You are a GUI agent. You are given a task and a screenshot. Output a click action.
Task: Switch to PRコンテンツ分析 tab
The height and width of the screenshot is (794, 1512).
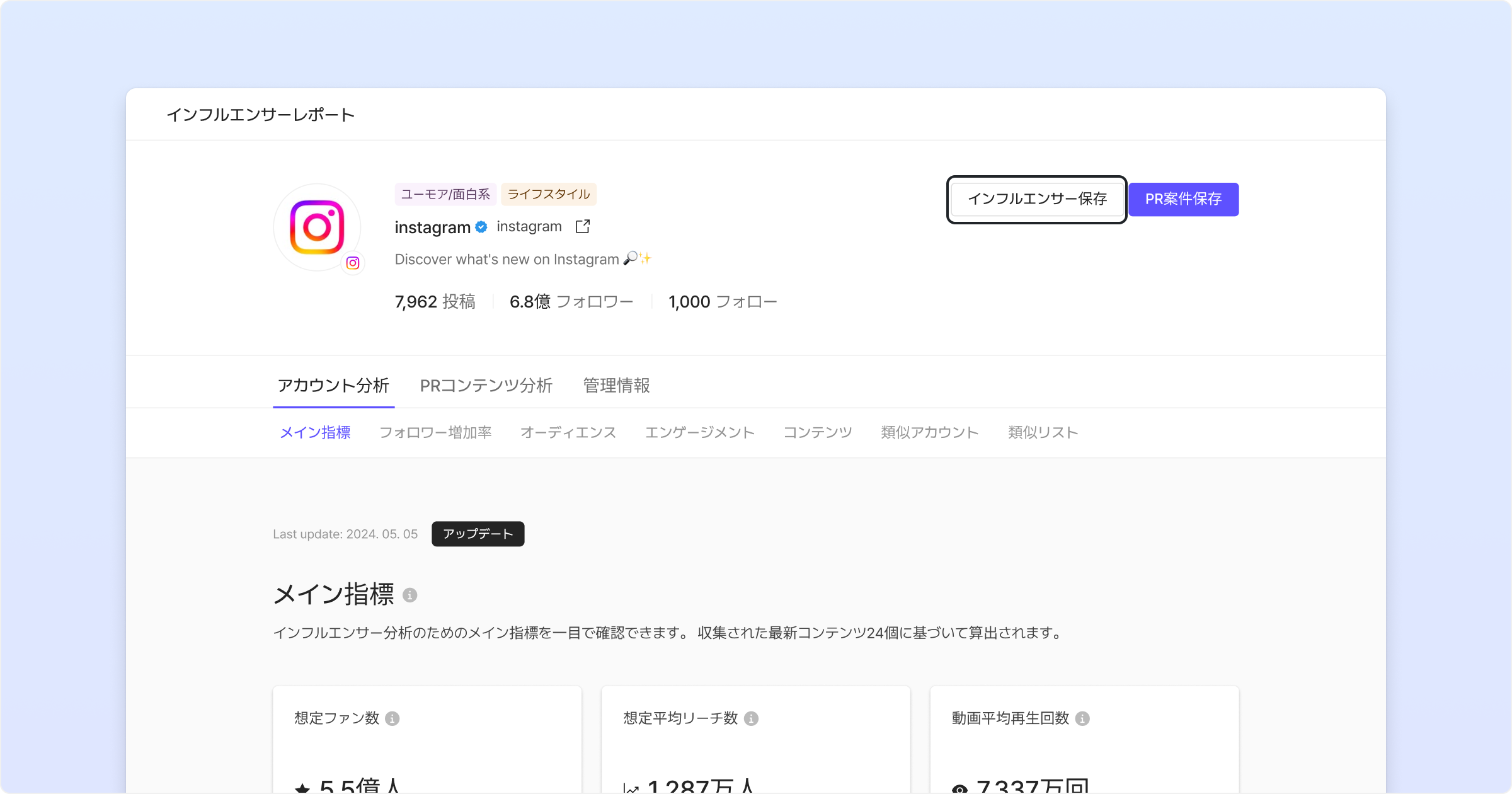[486, 385]
